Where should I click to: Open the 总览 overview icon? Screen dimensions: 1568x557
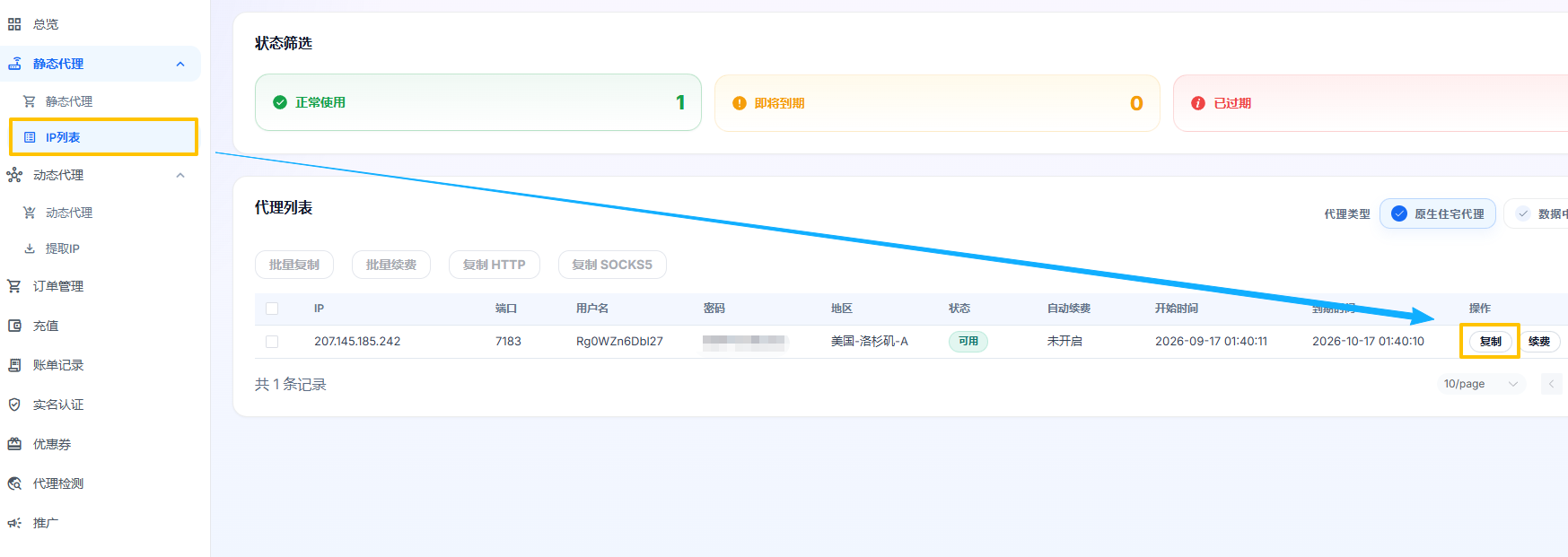point(14,24)
